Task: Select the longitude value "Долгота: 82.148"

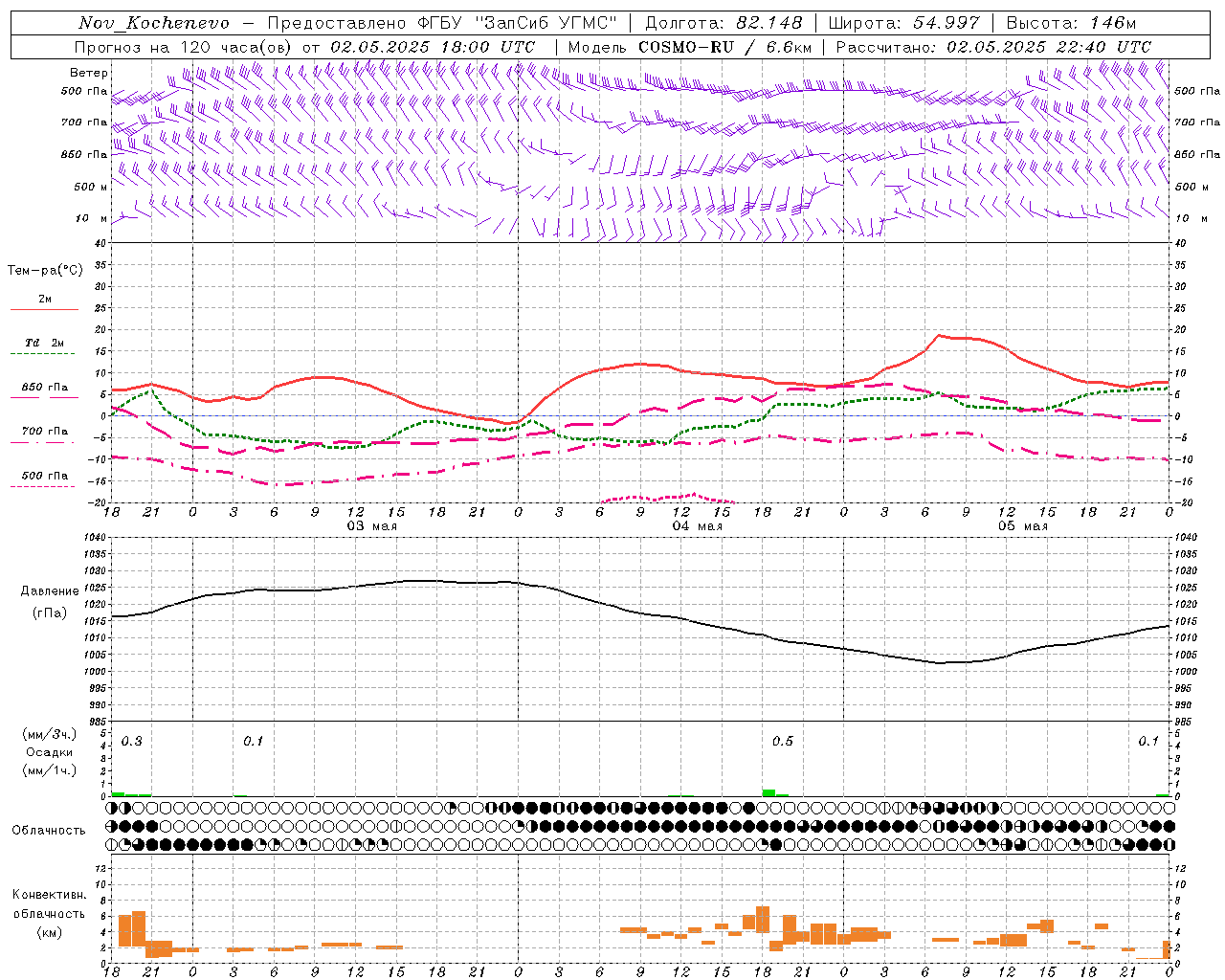Action: point(724,23)
